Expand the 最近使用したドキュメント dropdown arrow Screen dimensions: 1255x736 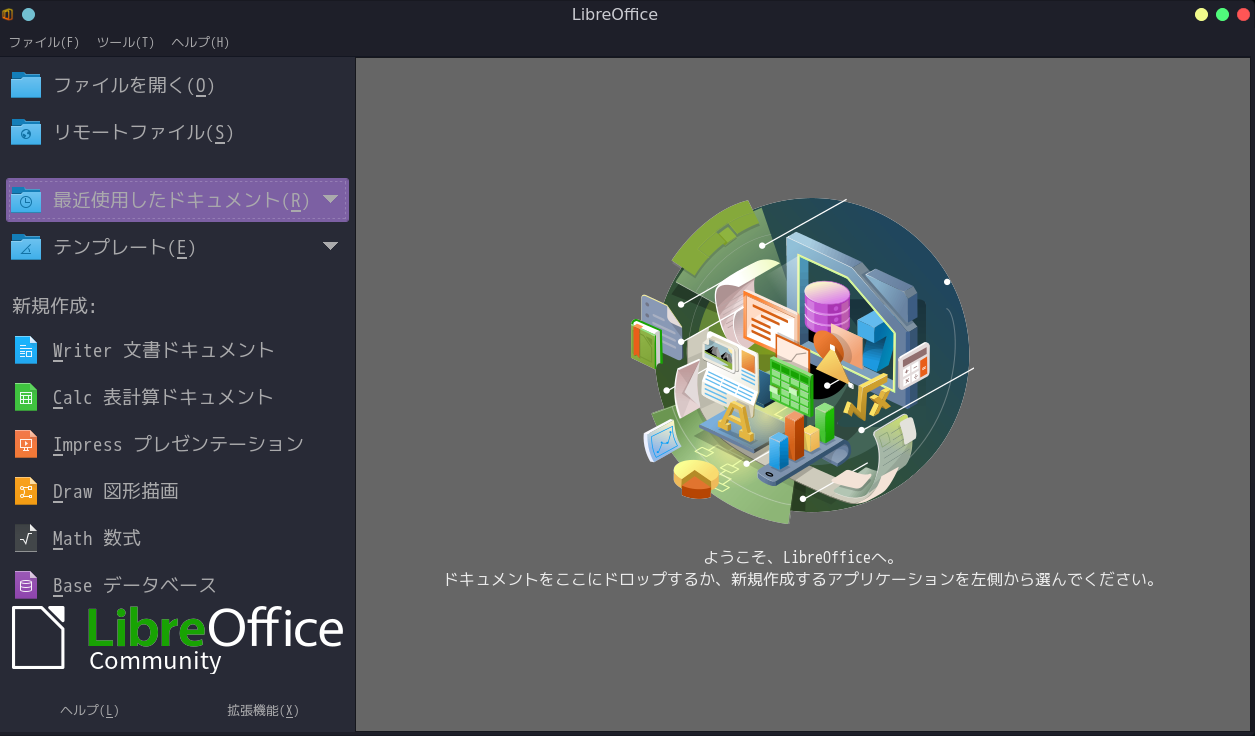[330, 199]
